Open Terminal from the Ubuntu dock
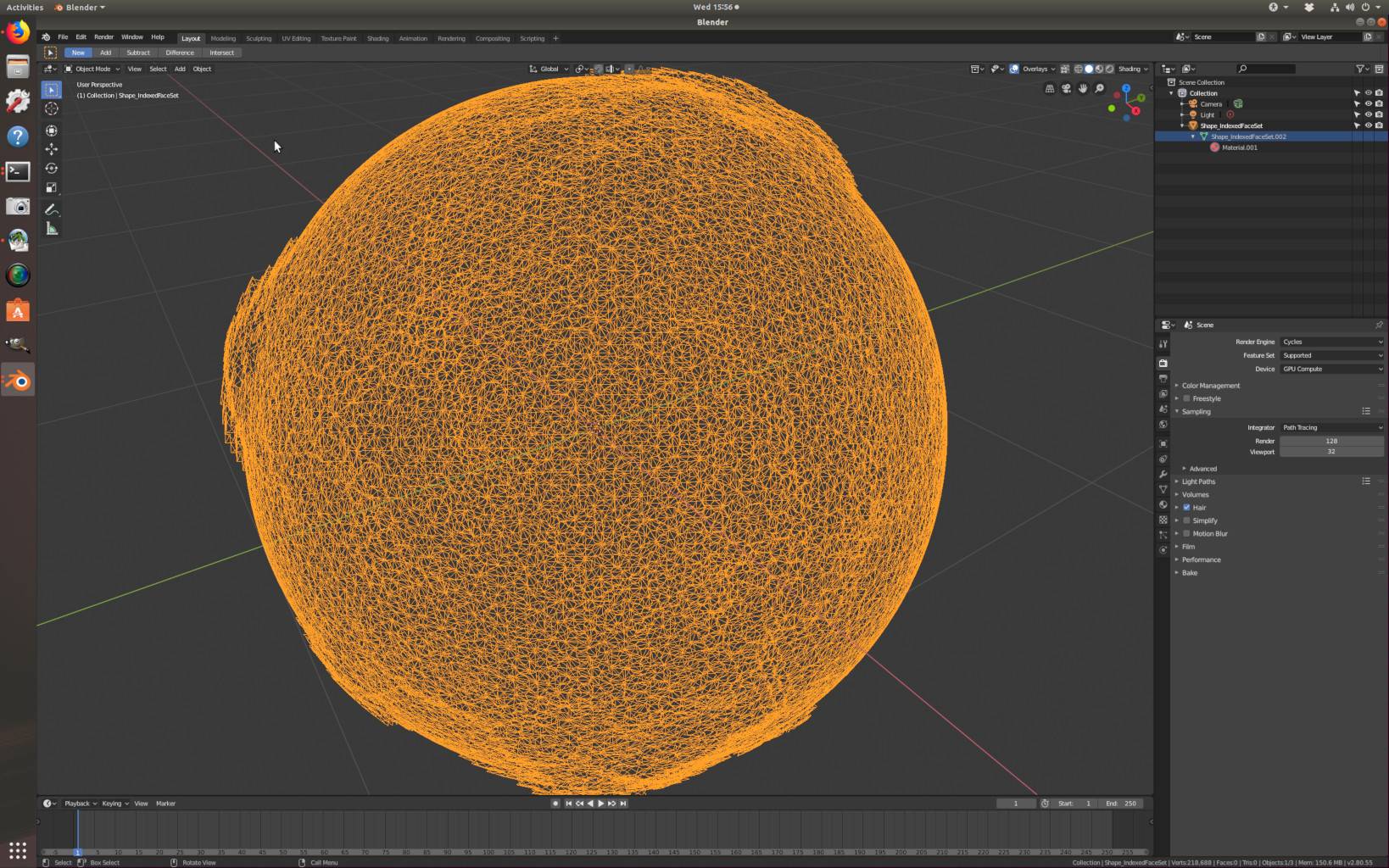The height and width of the screenshot is (868, 1389). (18, 171)
